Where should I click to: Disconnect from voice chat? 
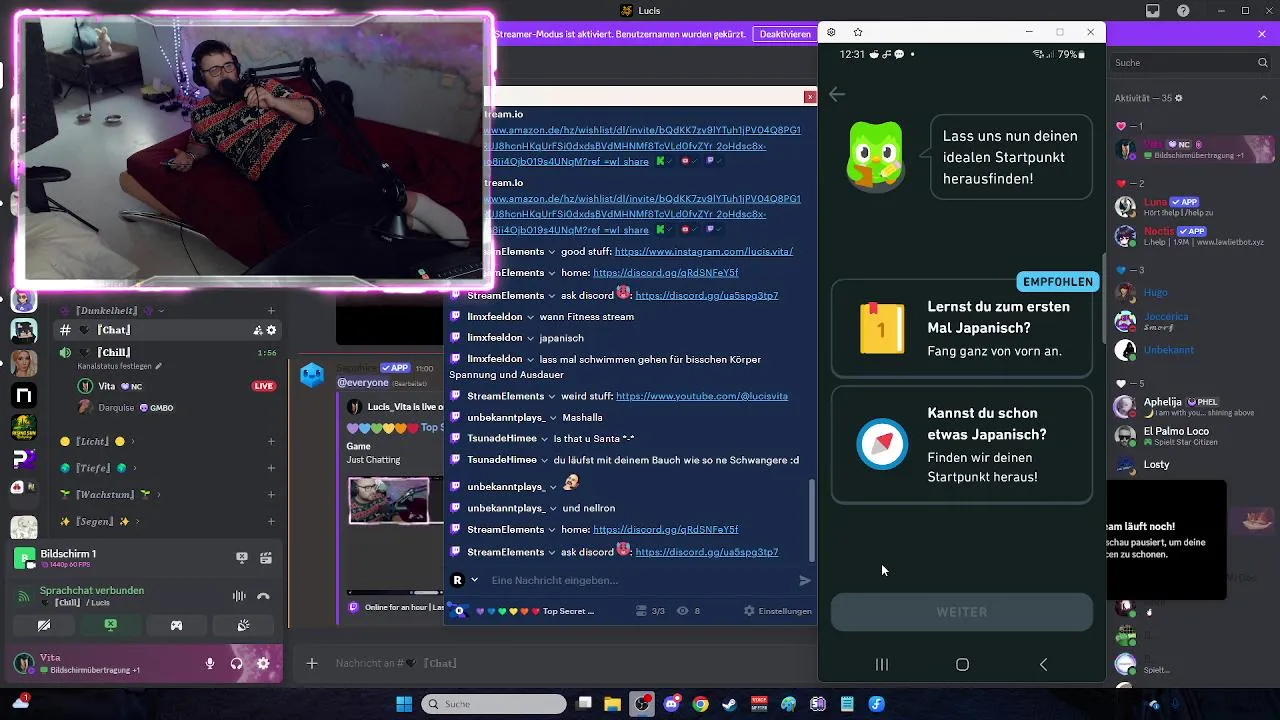263,596
